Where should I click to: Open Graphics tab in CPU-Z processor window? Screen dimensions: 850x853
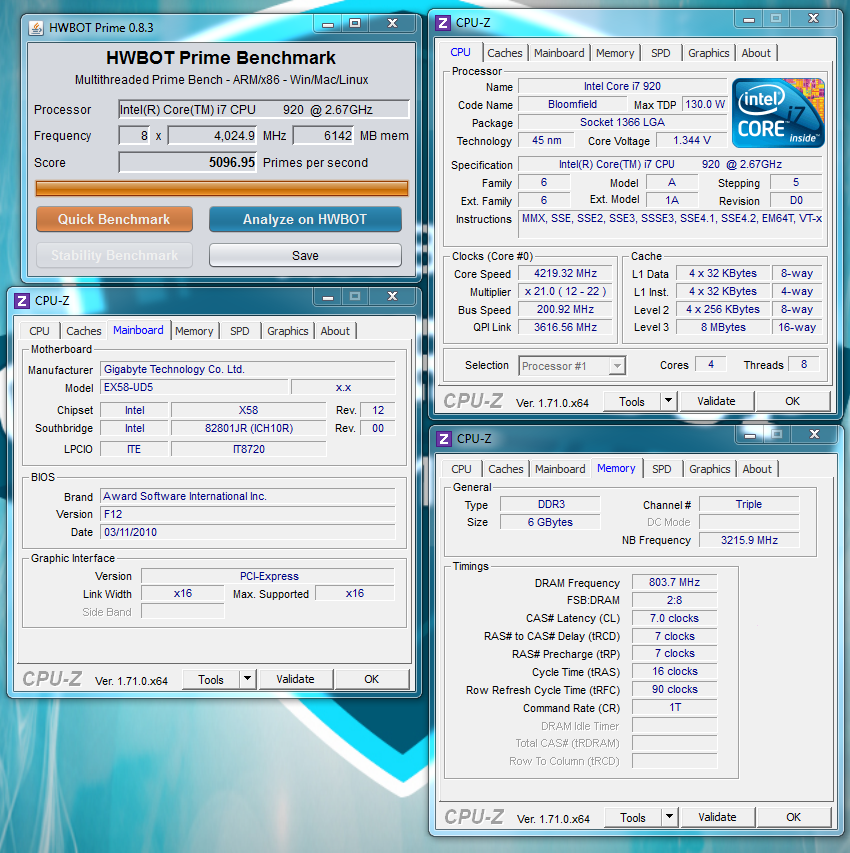(x=709, y=53)
